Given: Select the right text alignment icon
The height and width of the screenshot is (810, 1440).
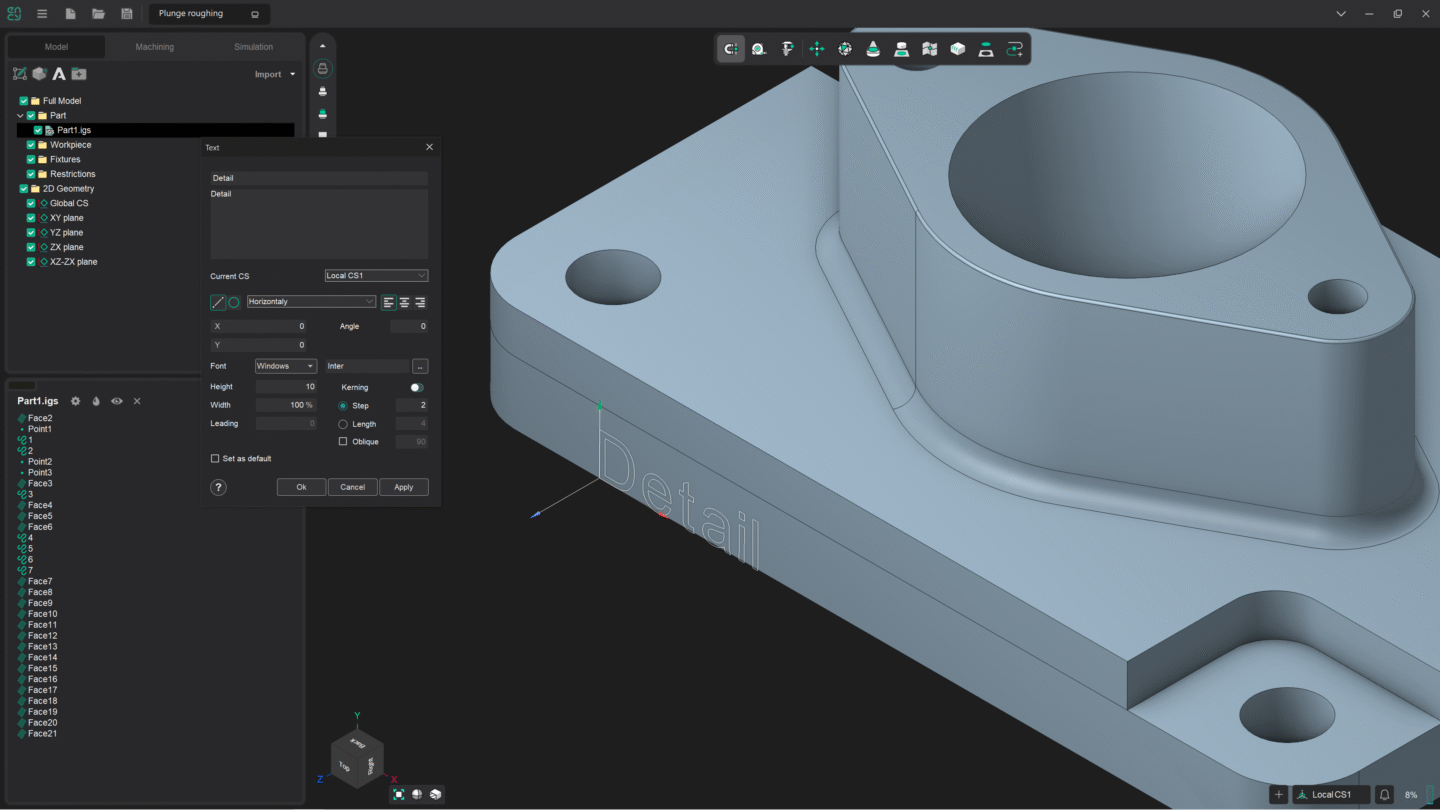Looking at the screenshot, I should (x=419, y=301).
